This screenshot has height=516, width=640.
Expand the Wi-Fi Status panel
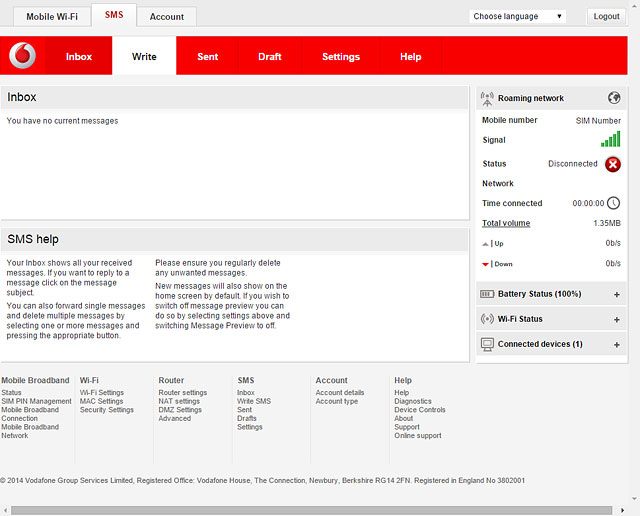[616, 320]
